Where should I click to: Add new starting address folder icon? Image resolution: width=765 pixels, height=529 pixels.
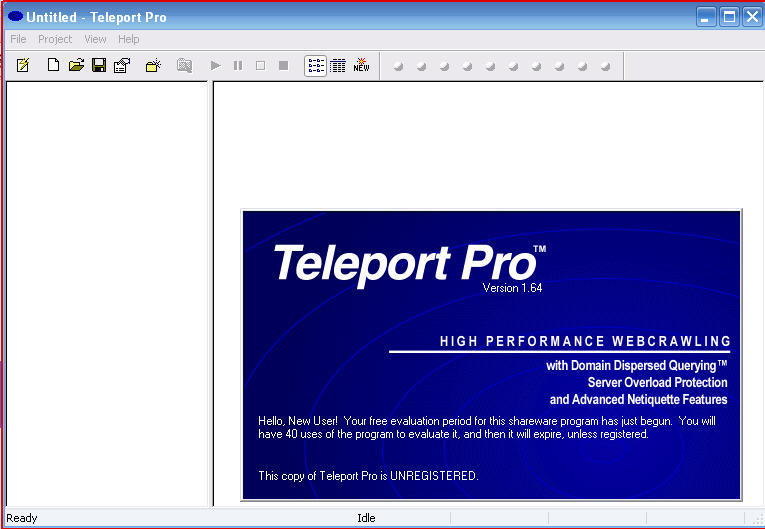coord(153,65)
